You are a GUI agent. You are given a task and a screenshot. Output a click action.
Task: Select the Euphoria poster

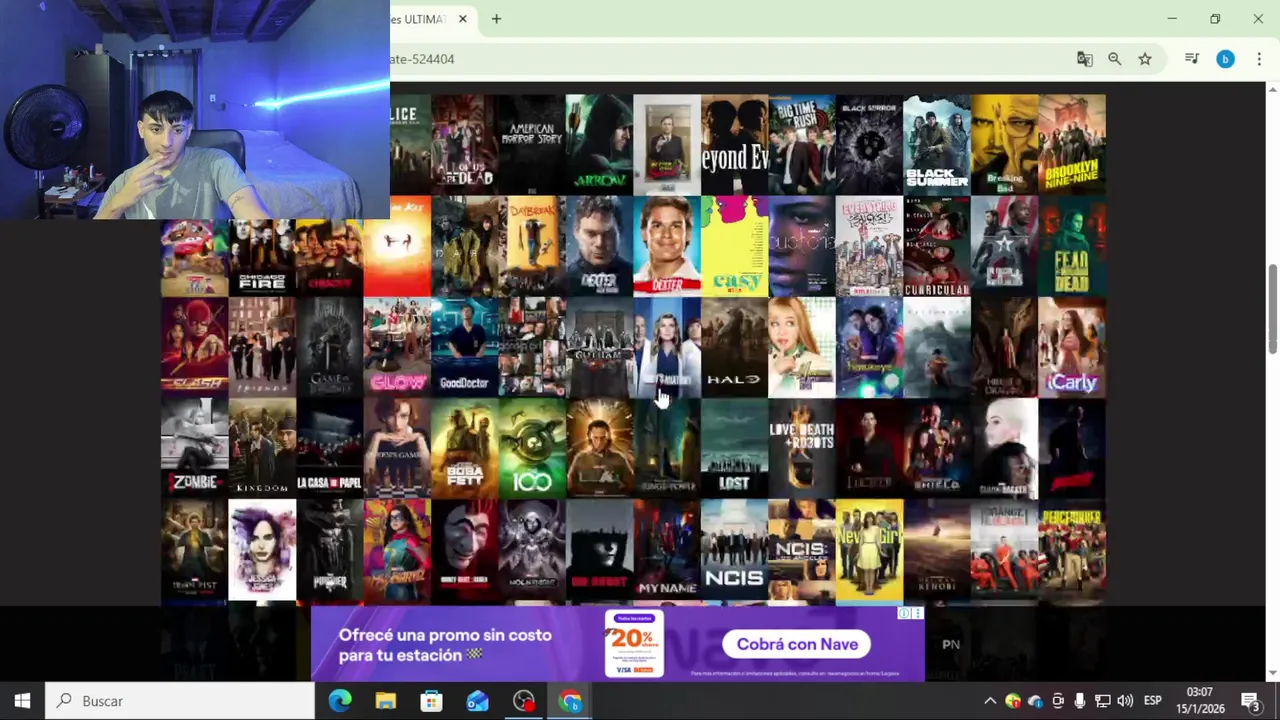pos(802,246)
